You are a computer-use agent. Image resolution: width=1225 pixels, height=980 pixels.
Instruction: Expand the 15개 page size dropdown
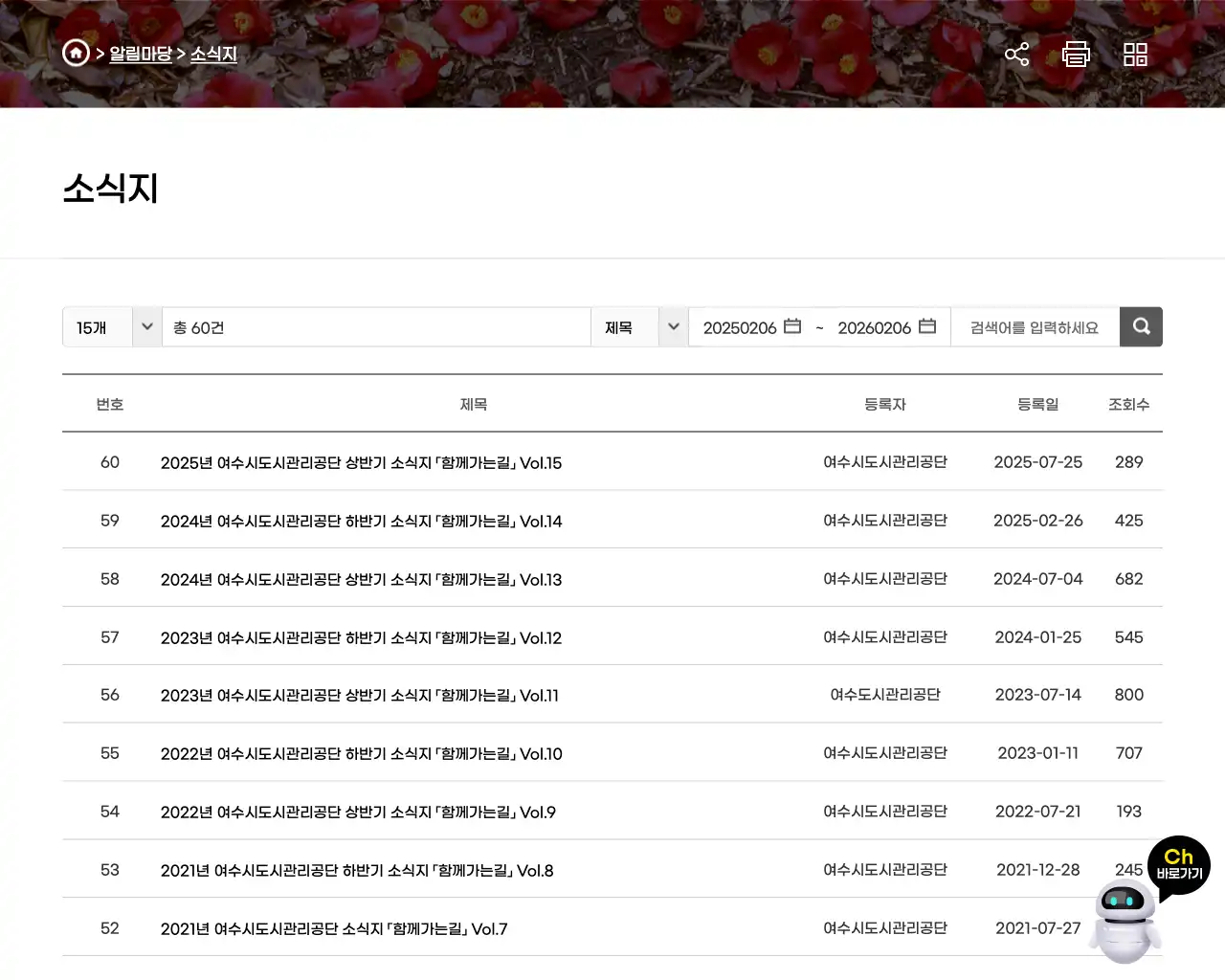(111, 326)
